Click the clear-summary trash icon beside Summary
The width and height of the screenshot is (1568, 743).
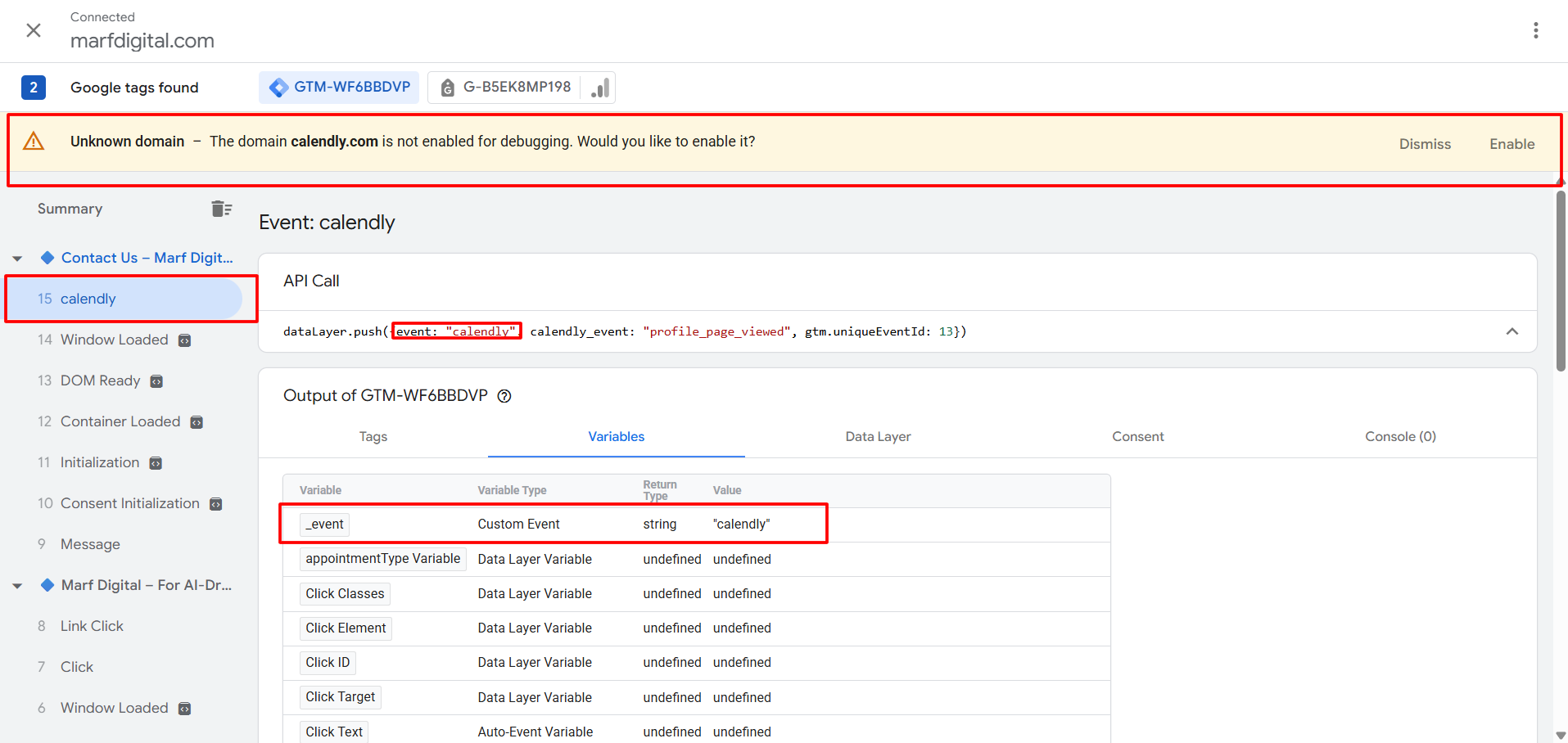pos(222,208)
